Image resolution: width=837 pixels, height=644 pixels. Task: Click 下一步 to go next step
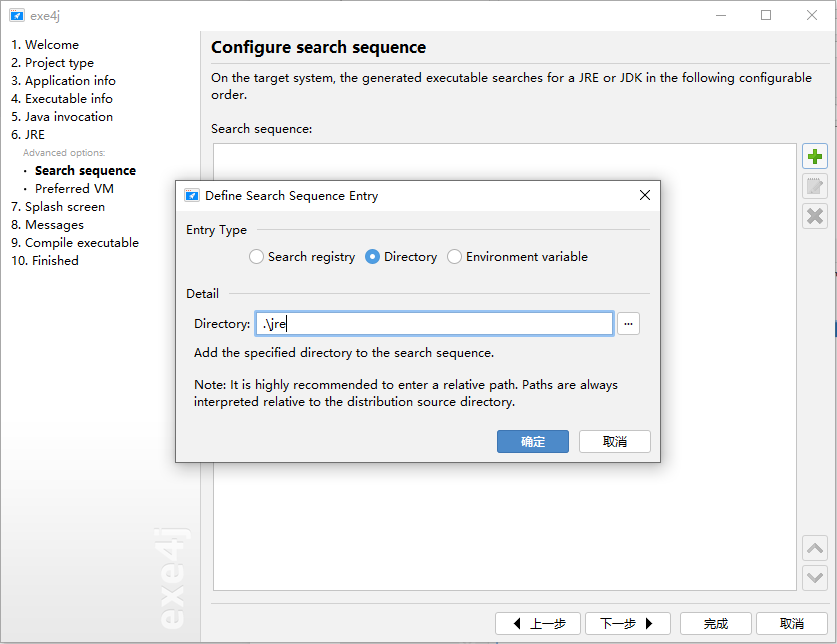(628, 623)
